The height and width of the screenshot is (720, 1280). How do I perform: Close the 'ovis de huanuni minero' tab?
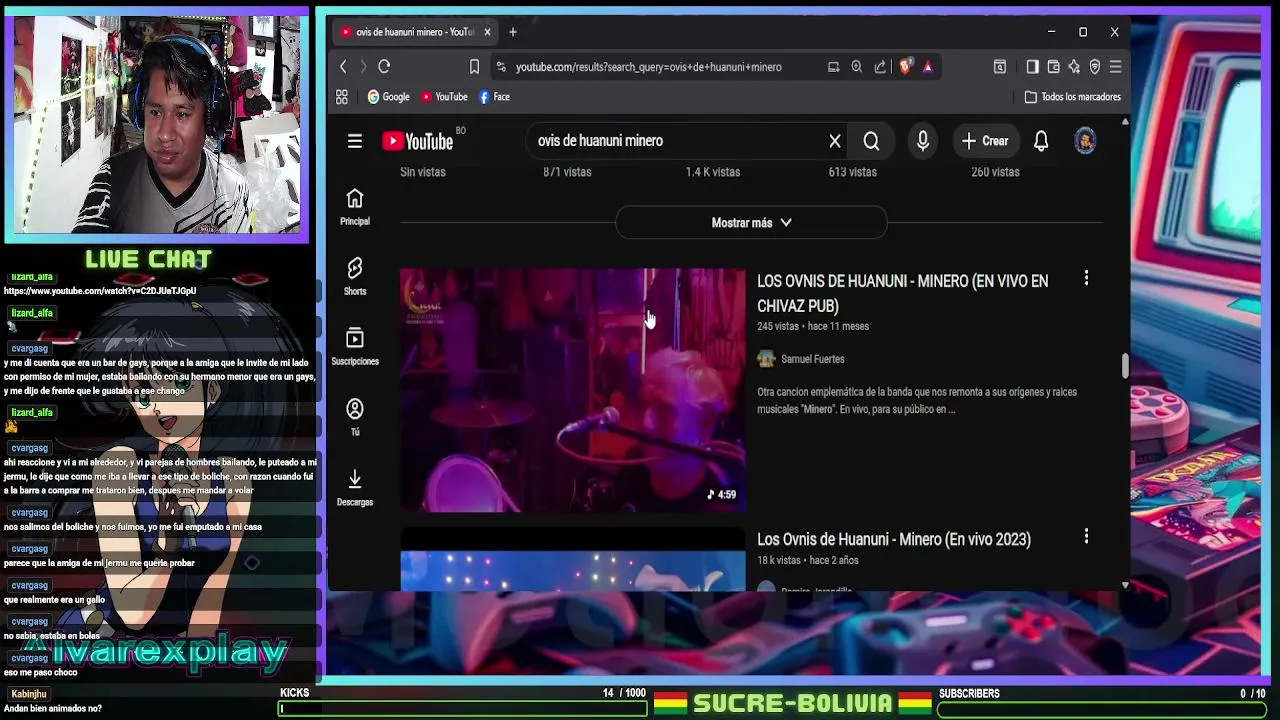tap(487, 32)
